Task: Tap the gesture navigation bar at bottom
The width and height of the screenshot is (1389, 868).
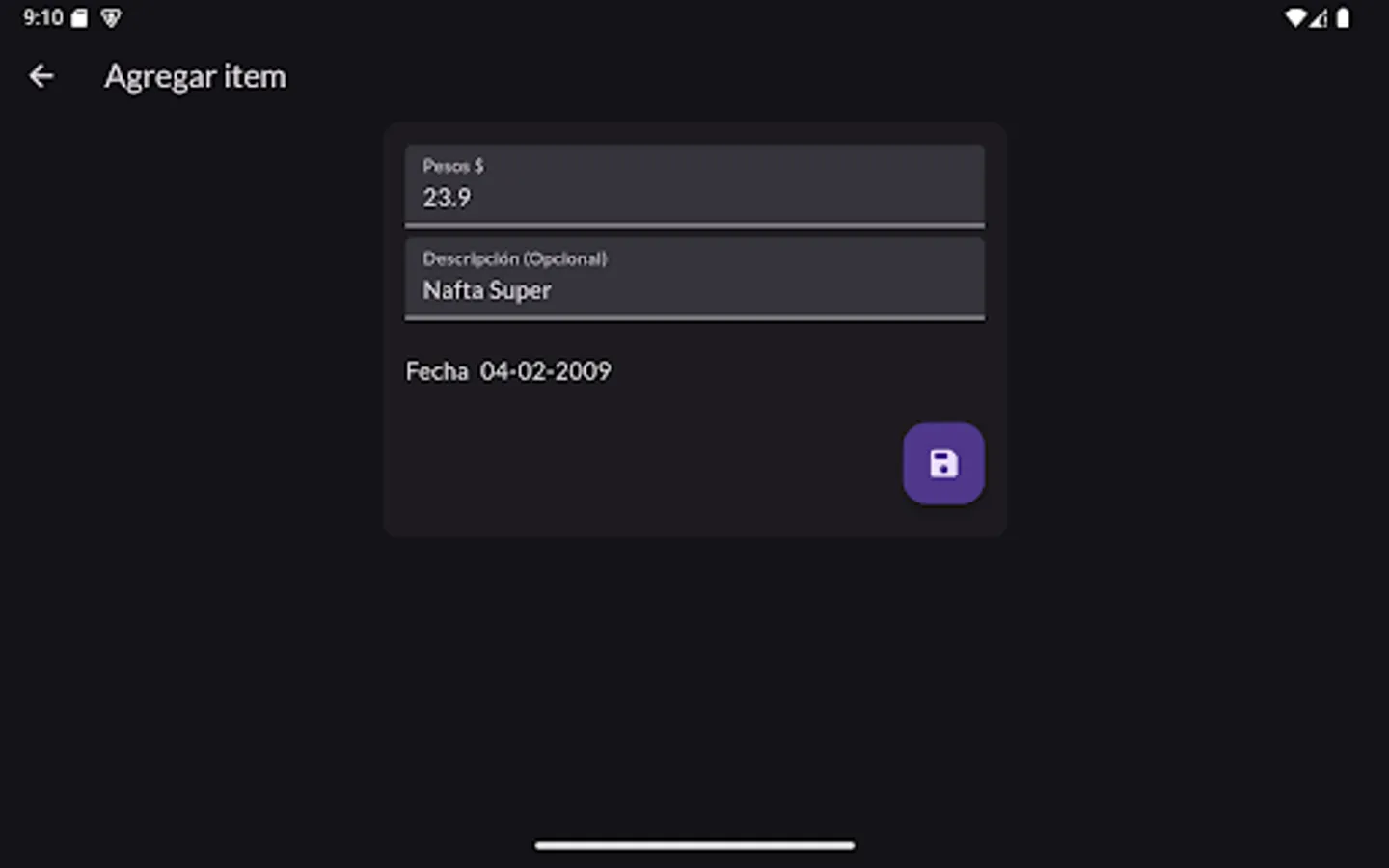Action: (694, 844)
